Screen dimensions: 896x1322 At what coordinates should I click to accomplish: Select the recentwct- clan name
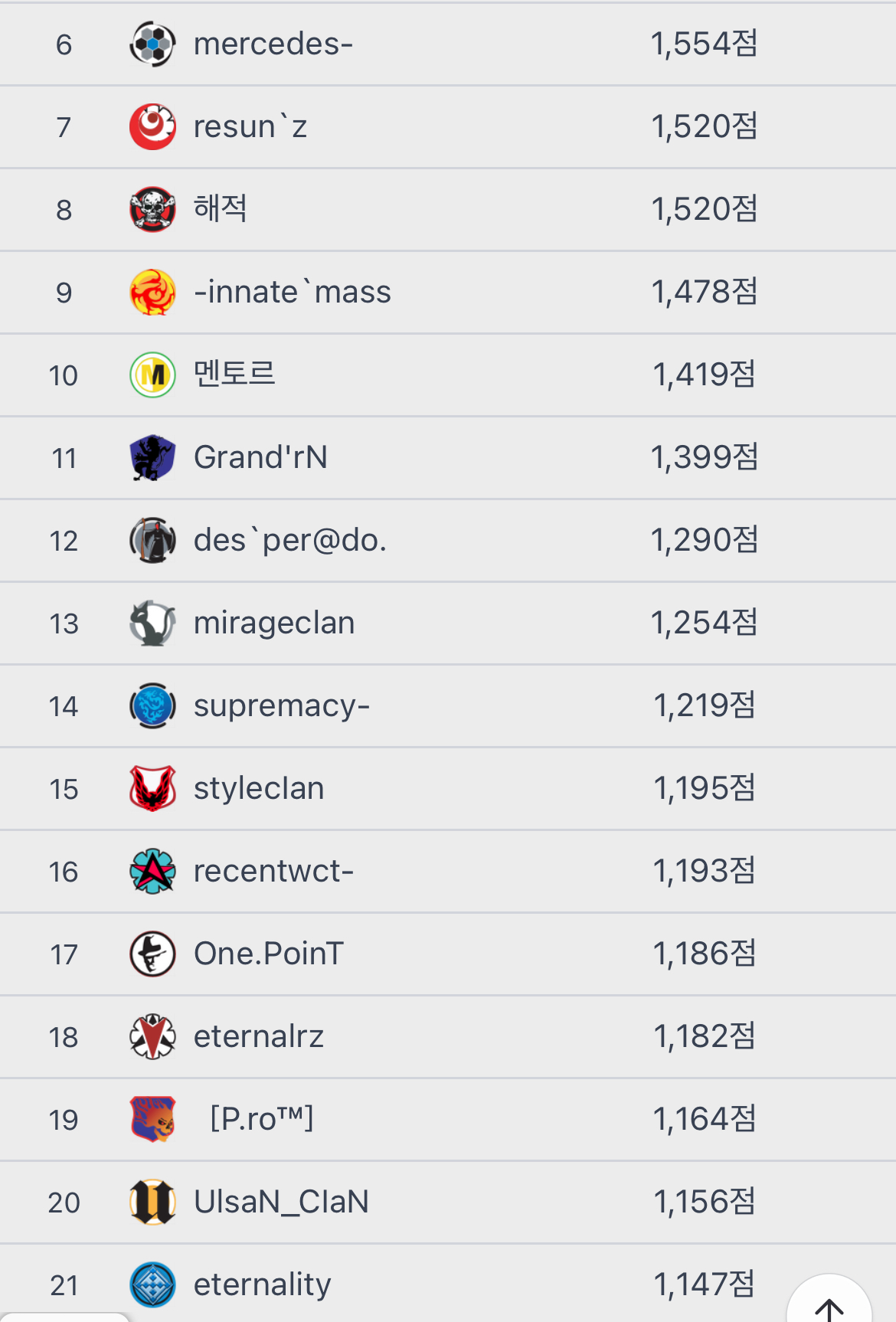(273, 871)
